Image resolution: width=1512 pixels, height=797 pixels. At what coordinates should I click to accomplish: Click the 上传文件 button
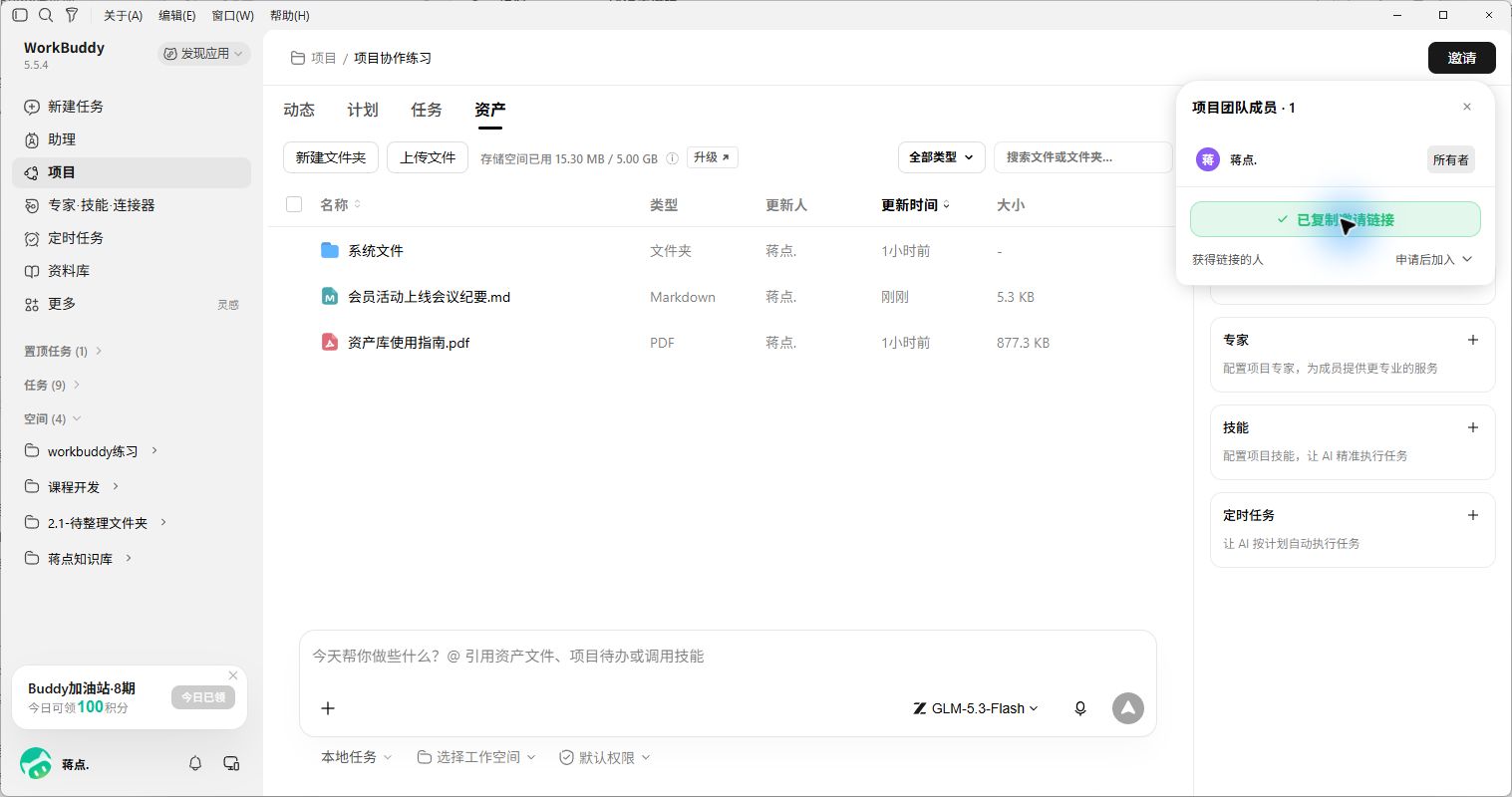coord(428,157)
